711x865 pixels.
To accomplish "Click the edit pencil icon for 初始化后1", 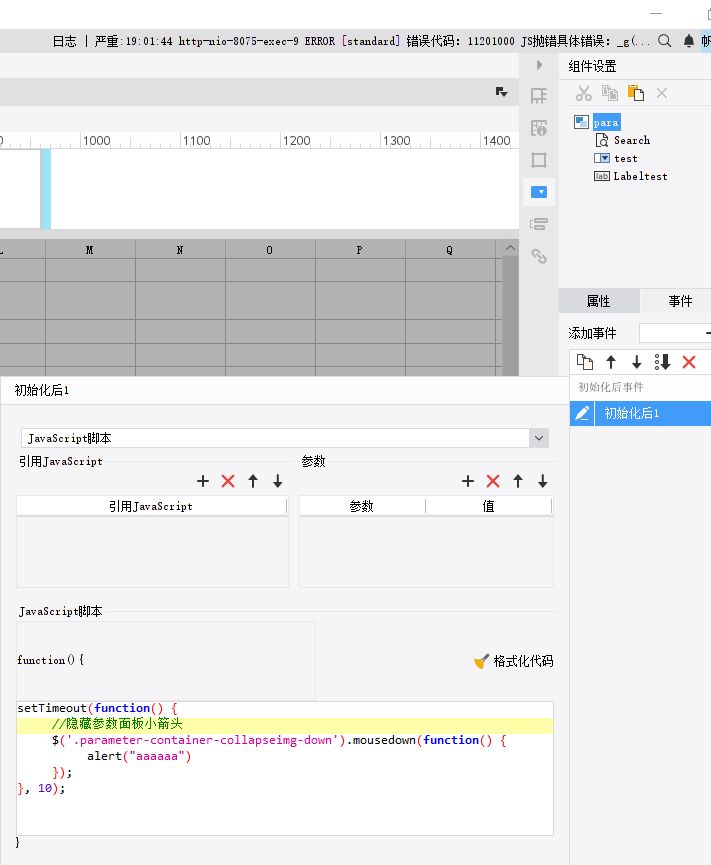I will point(582,413).
